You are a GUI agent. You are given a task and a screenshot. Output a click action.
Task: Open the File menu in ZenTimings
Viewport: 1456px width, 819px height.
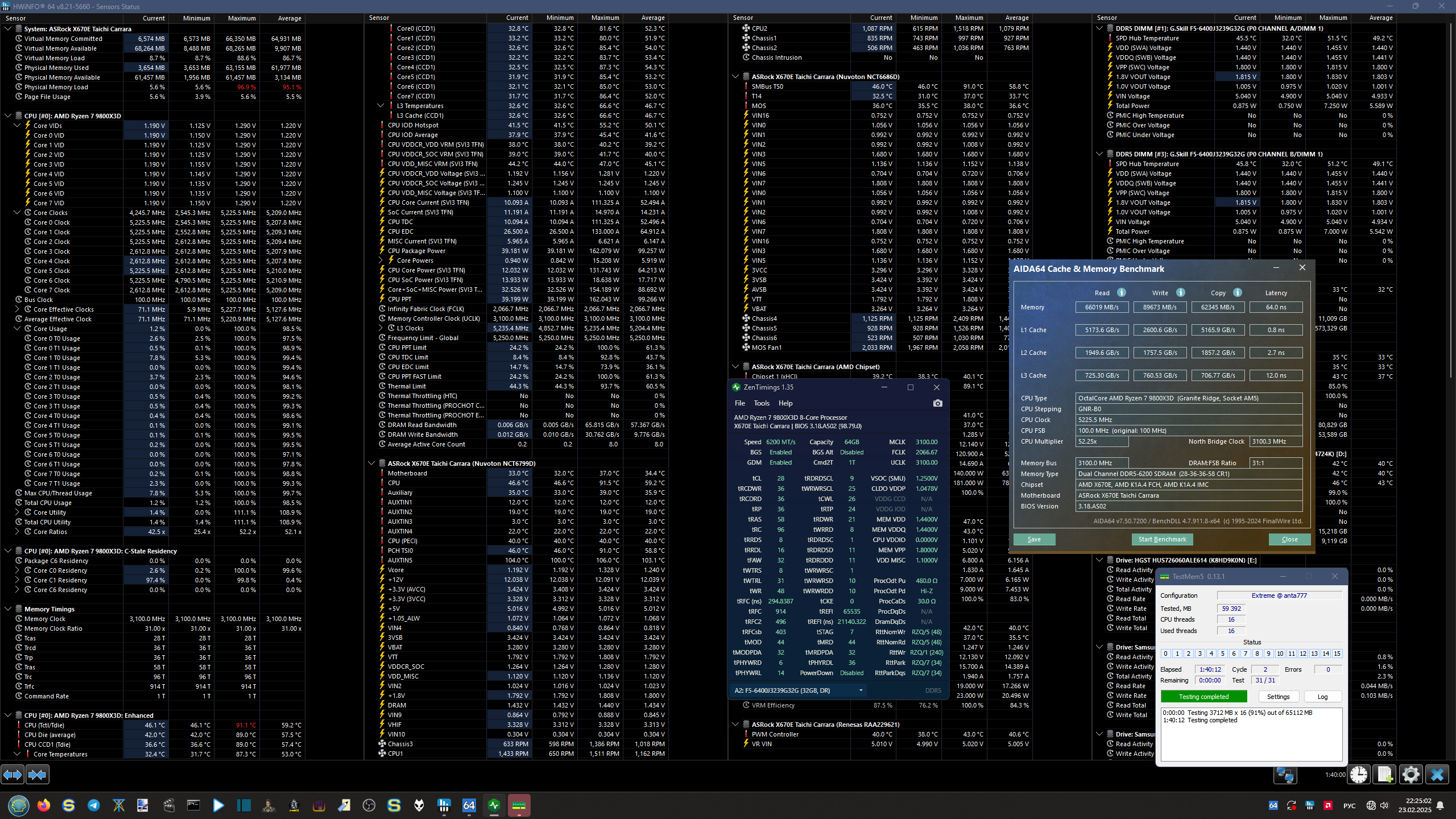pyautogui.click(x=739, y=403)
